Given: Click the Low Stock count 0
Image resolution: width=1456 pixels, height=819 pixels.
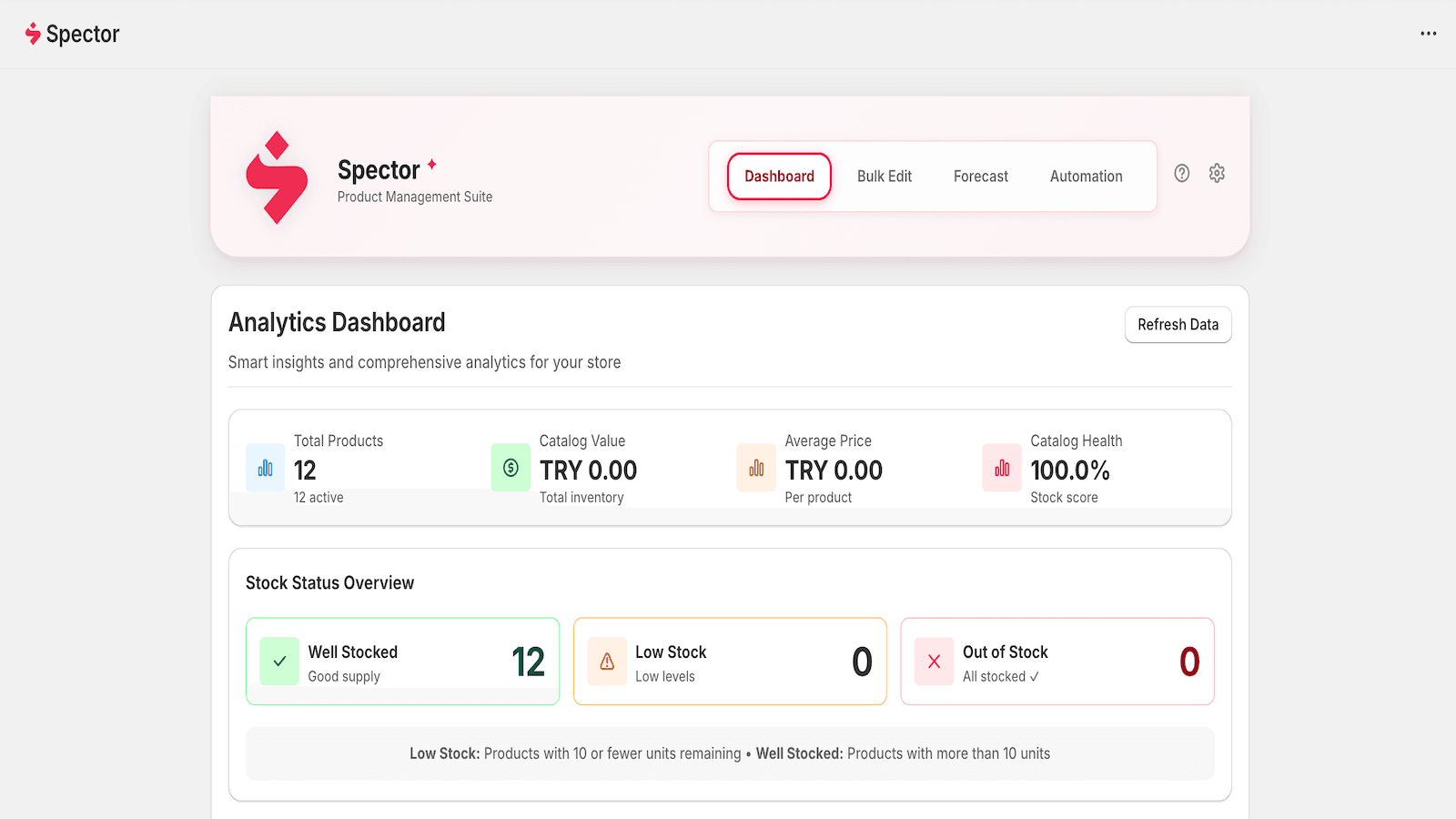Looking at the screenshot, I should (x=862, y=662).
